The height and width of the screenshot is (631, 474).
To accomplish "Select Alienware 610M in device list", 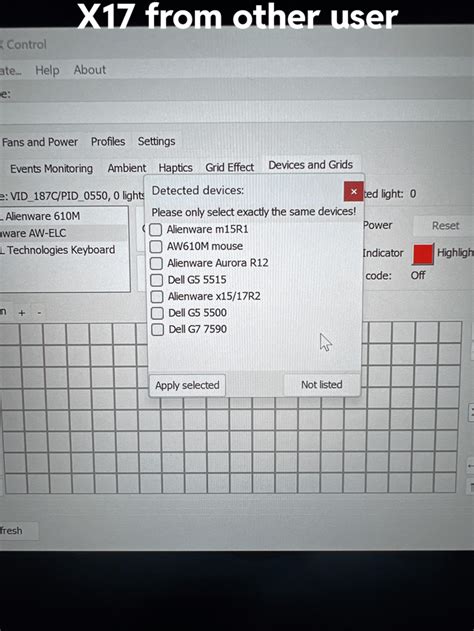I will click(x=64, y=216).
